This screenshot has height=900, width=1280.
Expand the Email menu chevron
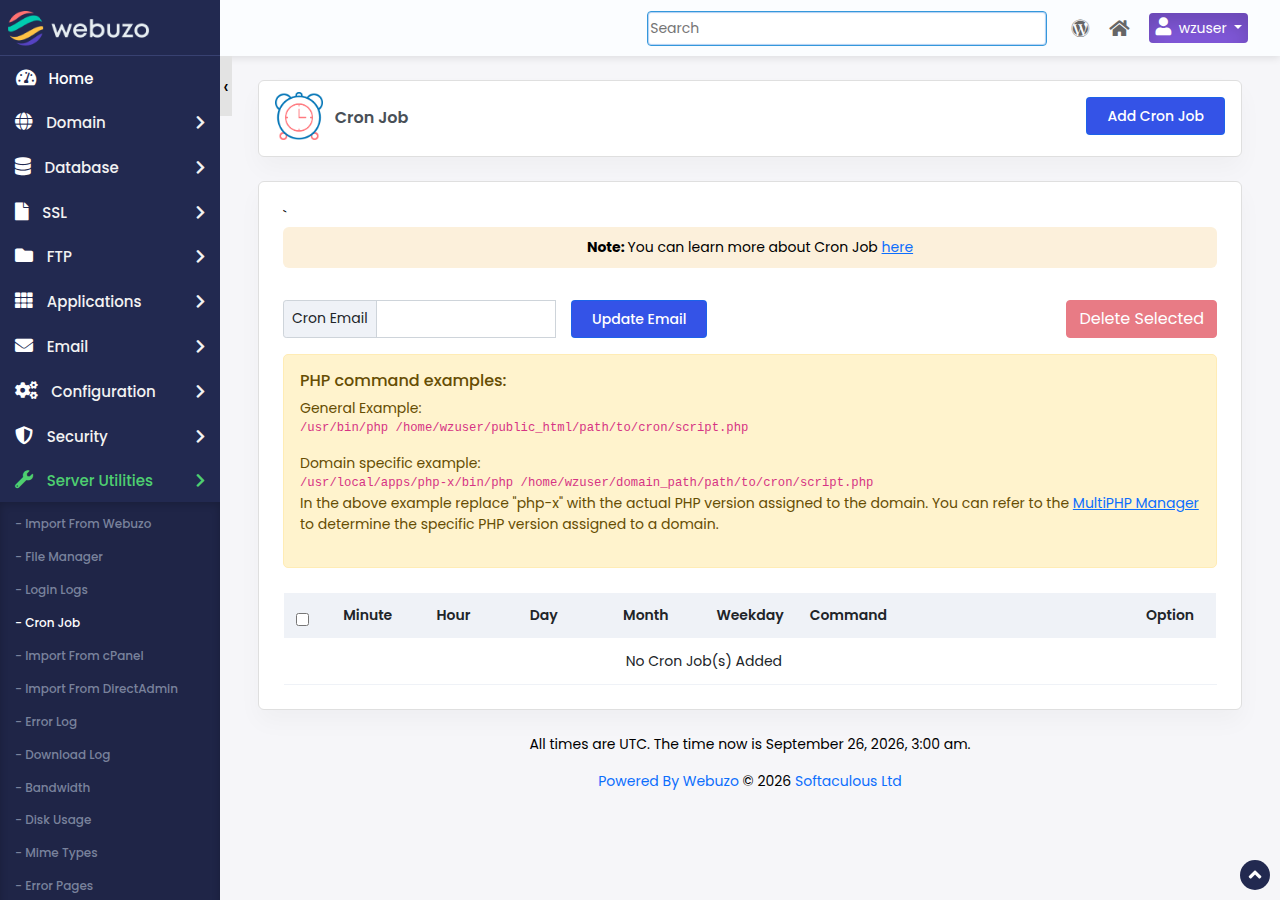pos(200,346)
